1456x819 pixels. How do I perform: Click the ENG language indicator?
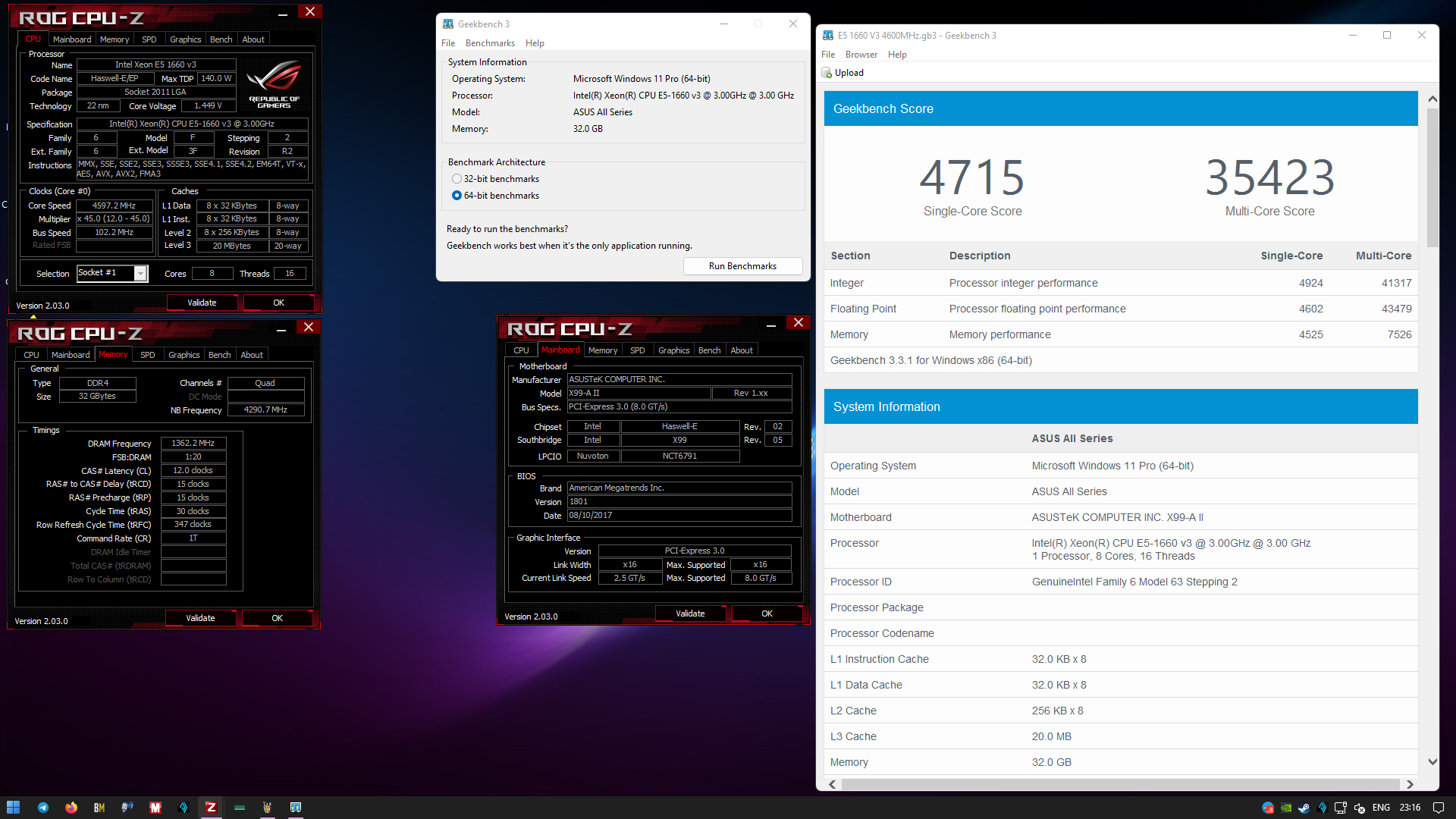(1381, 808)
